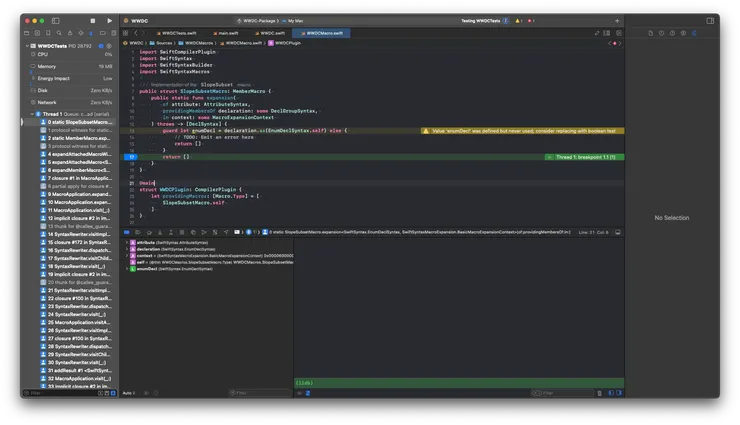Open the Memory gauge in debug navigator
This screenshot has width=740, height=425.
point(47,66)
